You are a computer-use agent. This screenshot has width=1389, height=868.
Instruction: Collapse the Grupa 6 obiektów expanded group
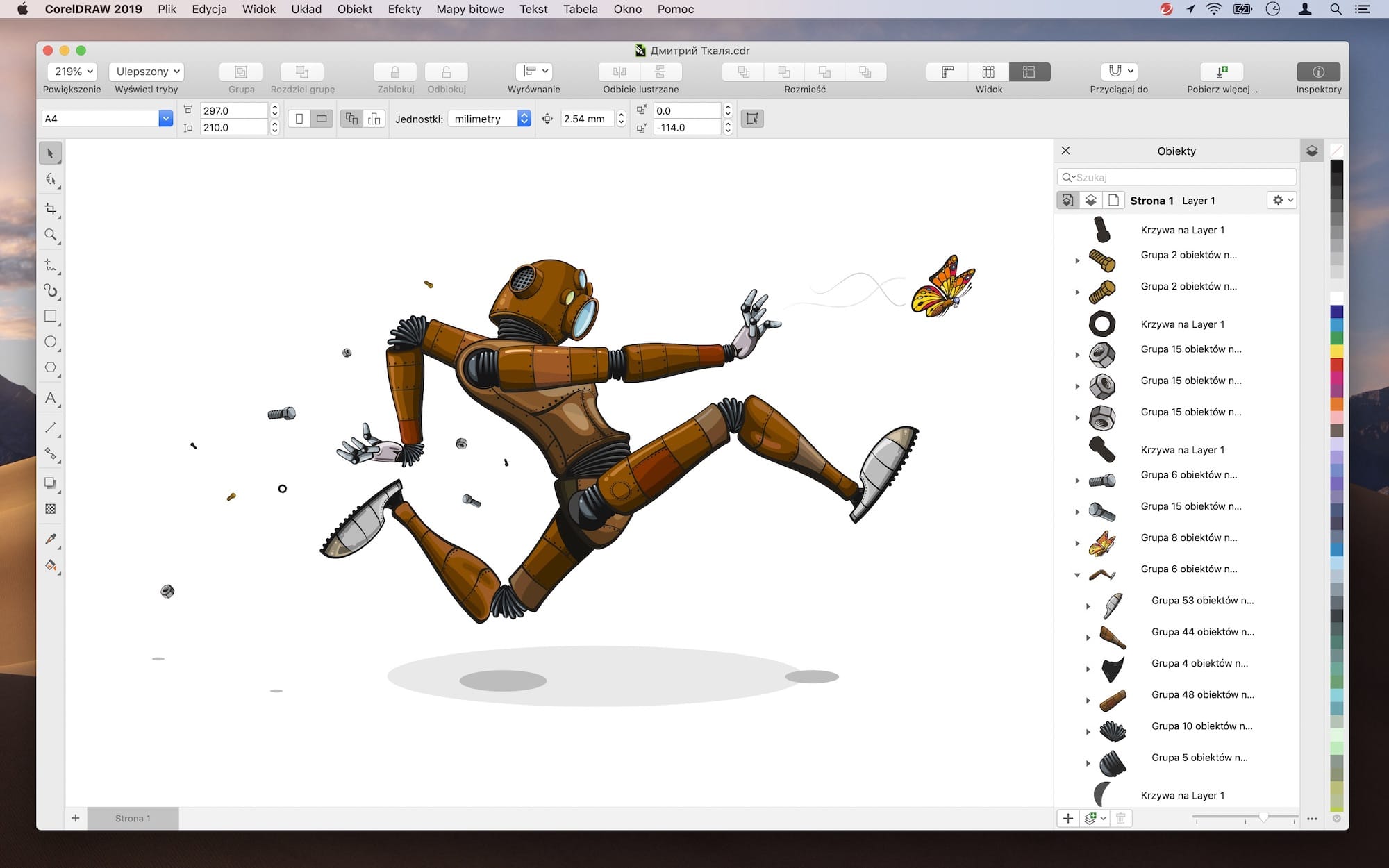coord(1077,574)
